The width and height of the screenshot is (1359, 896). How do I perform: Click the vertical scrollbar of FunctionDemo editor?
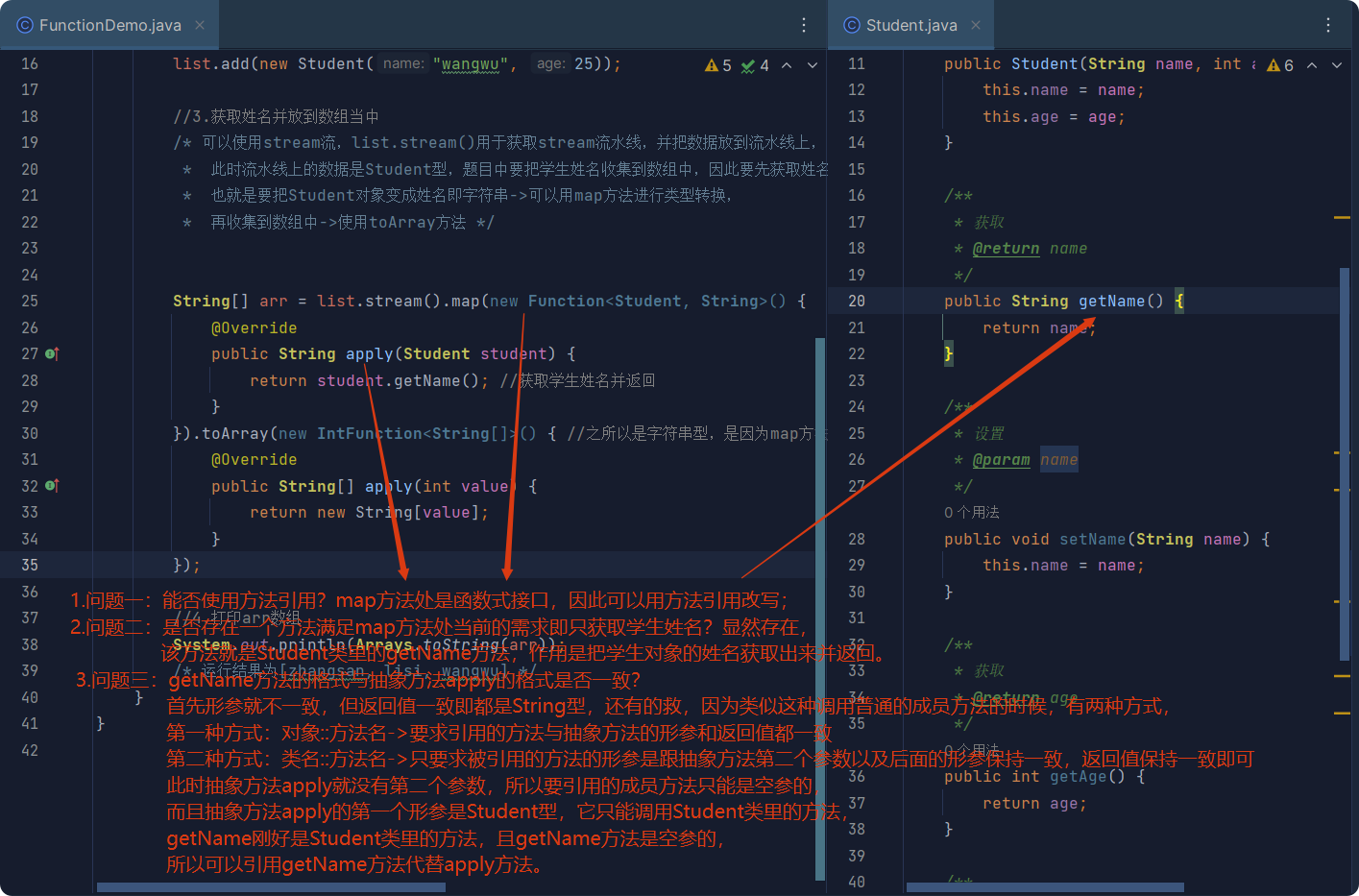click(x=820, y=609)
